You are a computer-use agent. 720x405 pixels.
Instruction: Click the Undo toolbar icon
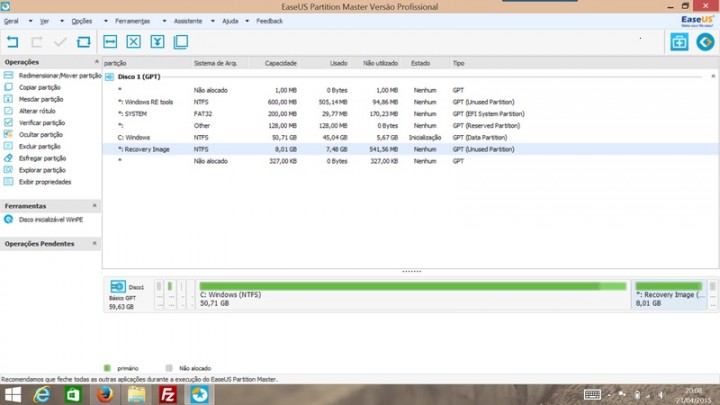12,42
